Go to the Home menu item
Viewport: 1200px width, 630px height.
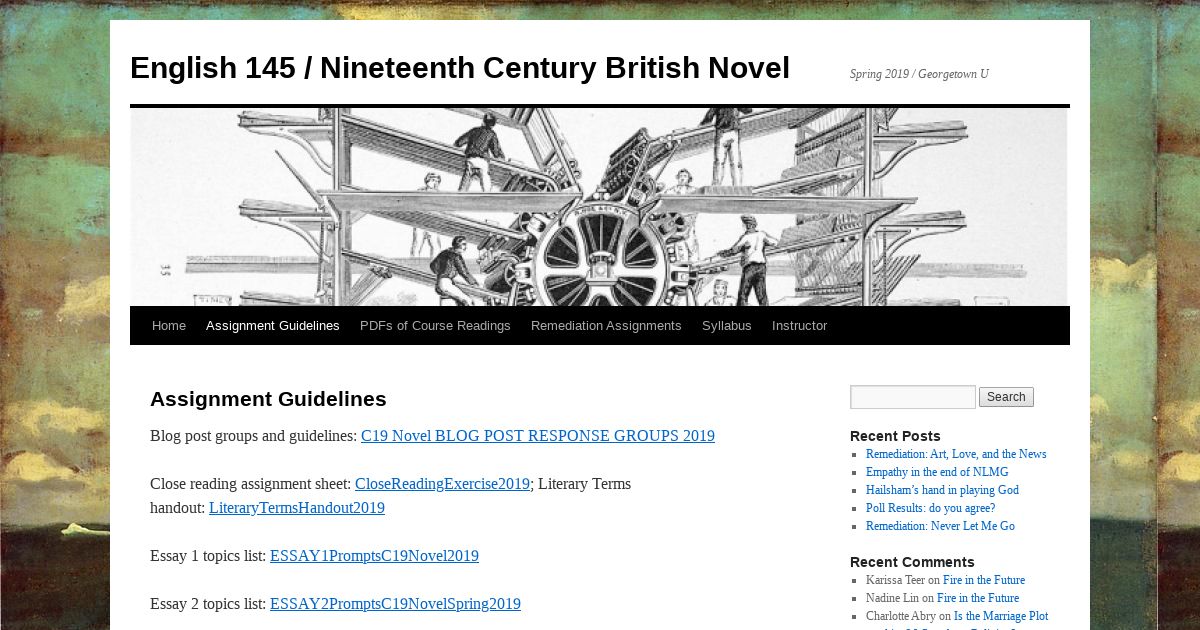coord(169,326)
